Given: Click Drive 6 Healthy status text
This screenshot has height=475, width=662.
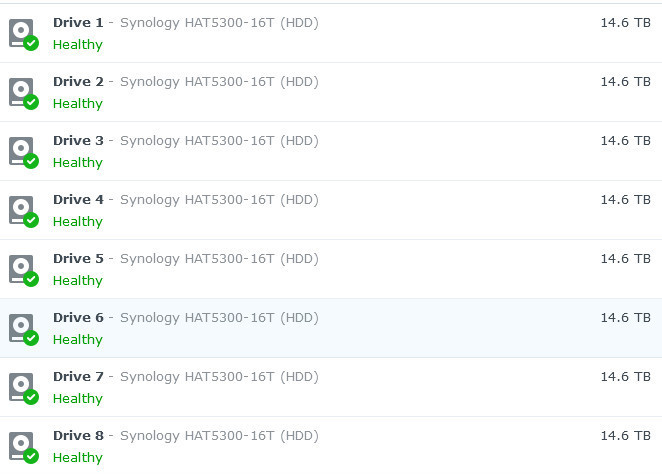Looking at the screenshot, I should tap(77, 340).
